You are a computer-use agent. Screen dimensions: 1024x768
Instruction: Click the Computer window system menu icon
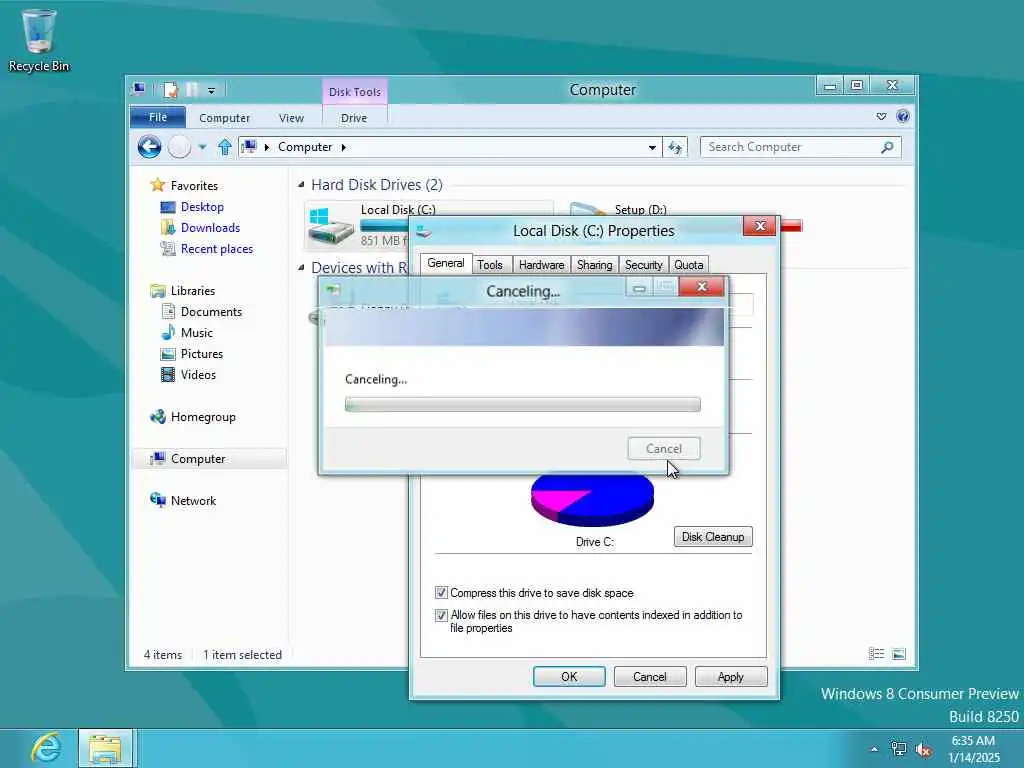138,89
